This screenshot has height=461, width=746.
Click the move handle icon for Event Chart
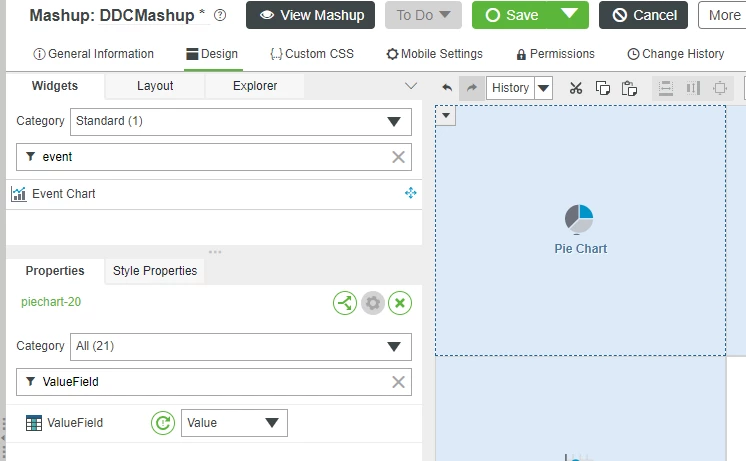pos(411,193)
